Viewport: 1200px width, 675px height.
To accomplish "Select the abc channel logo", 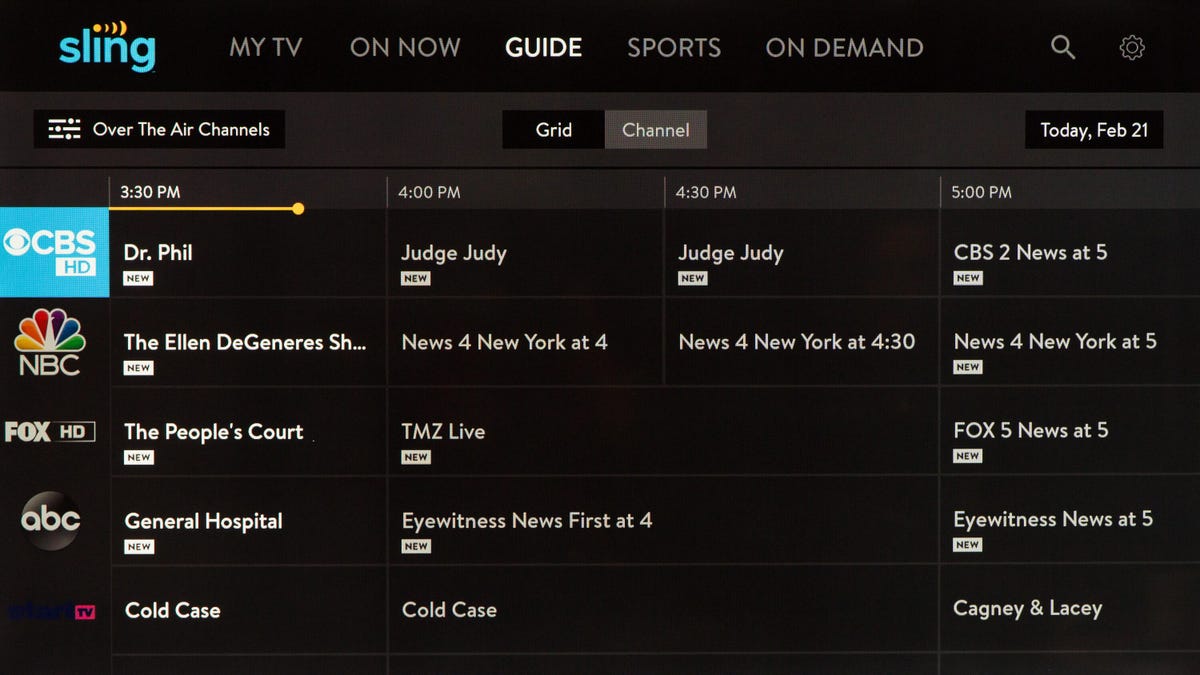I will coord(51,520).
